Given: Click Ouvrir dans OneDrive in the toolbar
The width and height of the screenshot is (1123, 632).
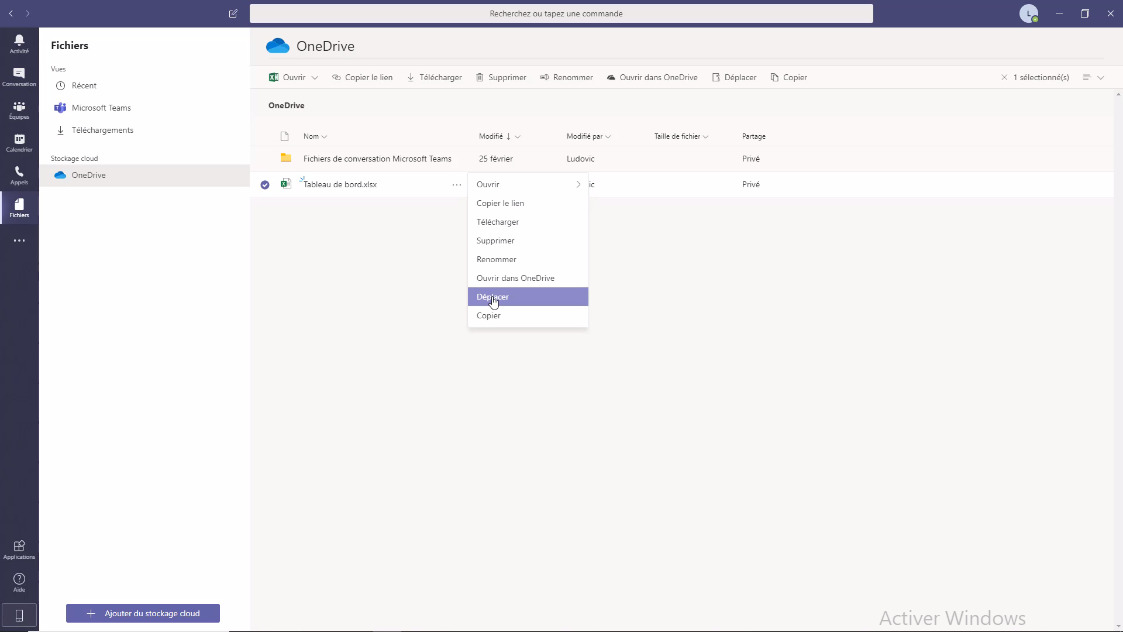Looking at the screenshot, I should pyautogui.click(x=652, y=77).
